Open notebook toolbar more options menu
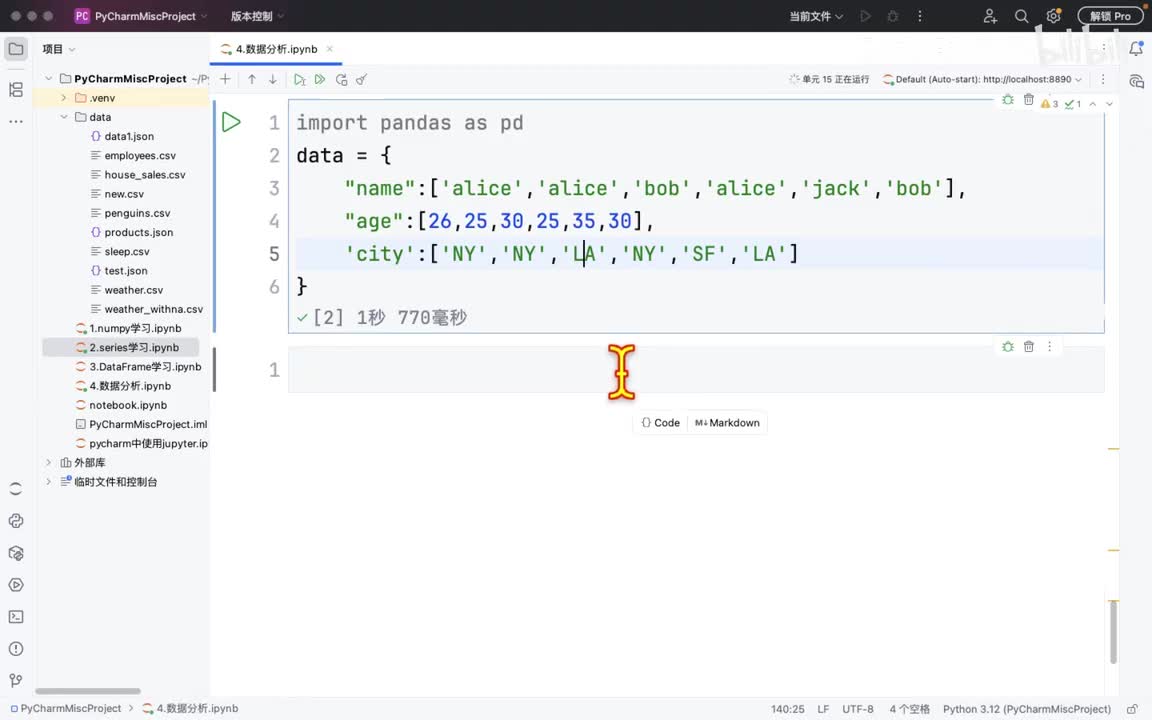The width and height of the screenshot is (1152, 720). click(x=1103, y=79)
